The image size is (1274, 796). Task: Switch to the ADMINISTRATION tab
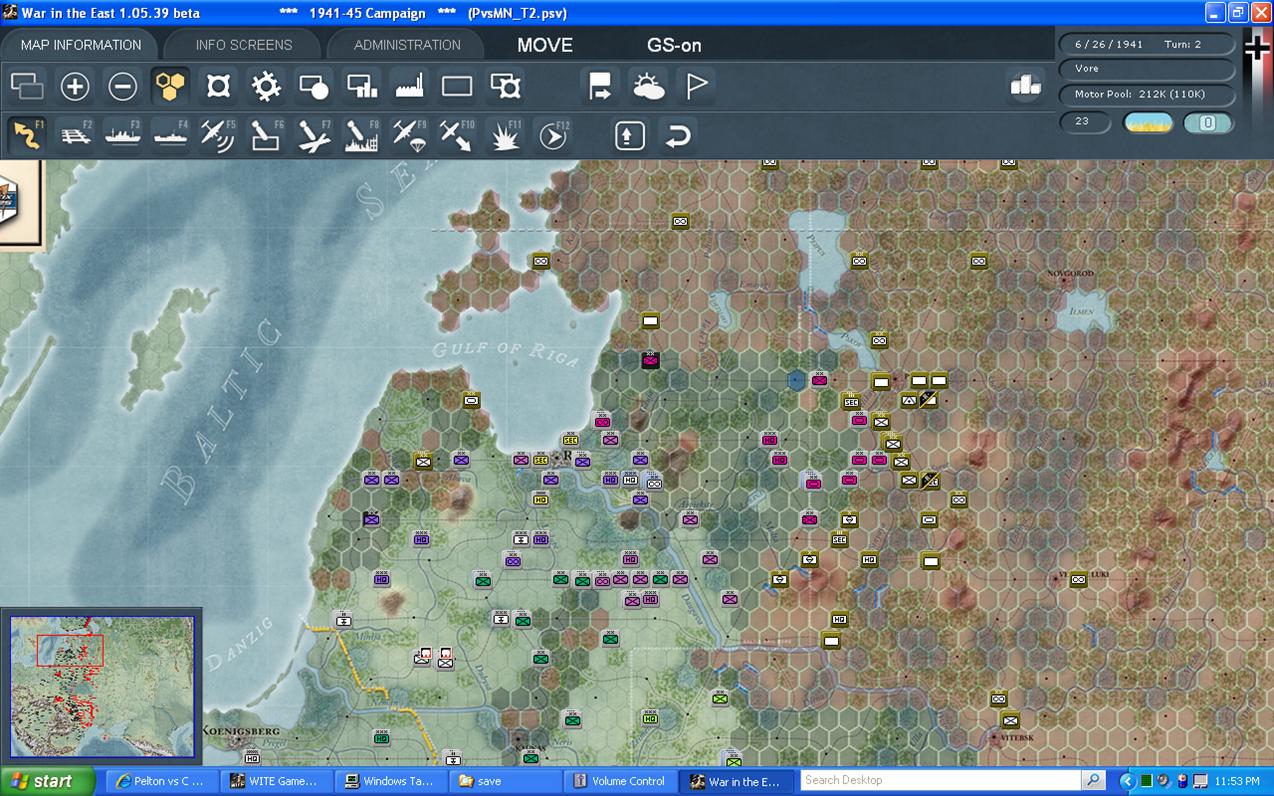tap(407, 45)
